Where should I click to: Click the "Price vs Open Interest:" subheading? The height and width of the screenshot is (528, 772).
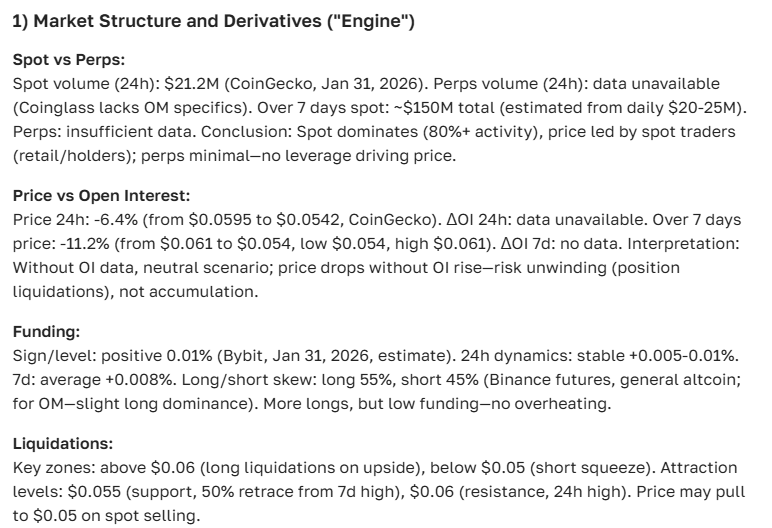92,195
